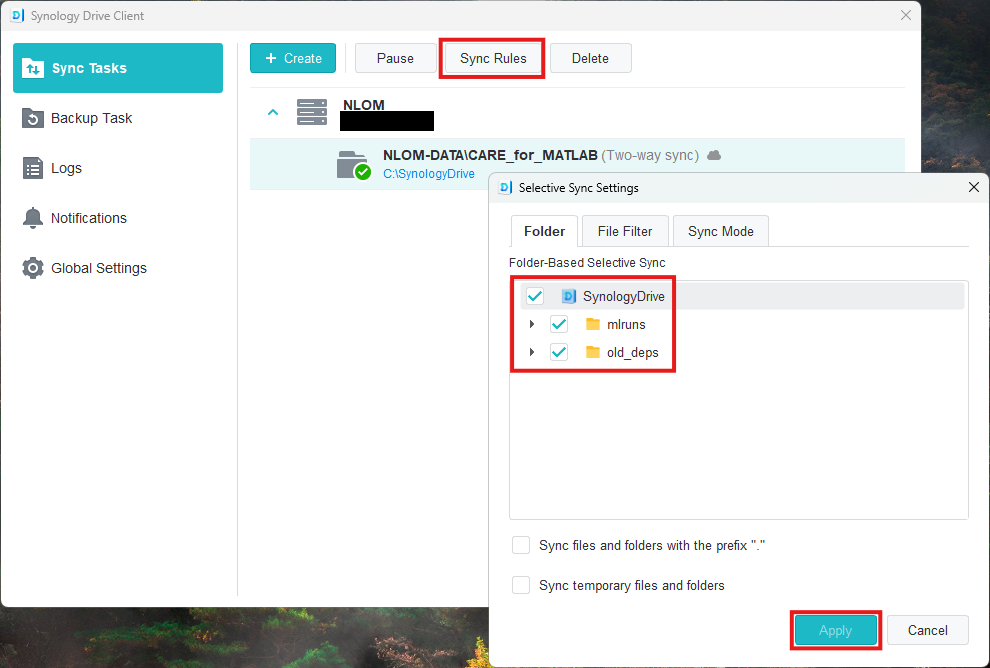
Task: Apply the selective sync settings
Action: (x=835, y=630)
